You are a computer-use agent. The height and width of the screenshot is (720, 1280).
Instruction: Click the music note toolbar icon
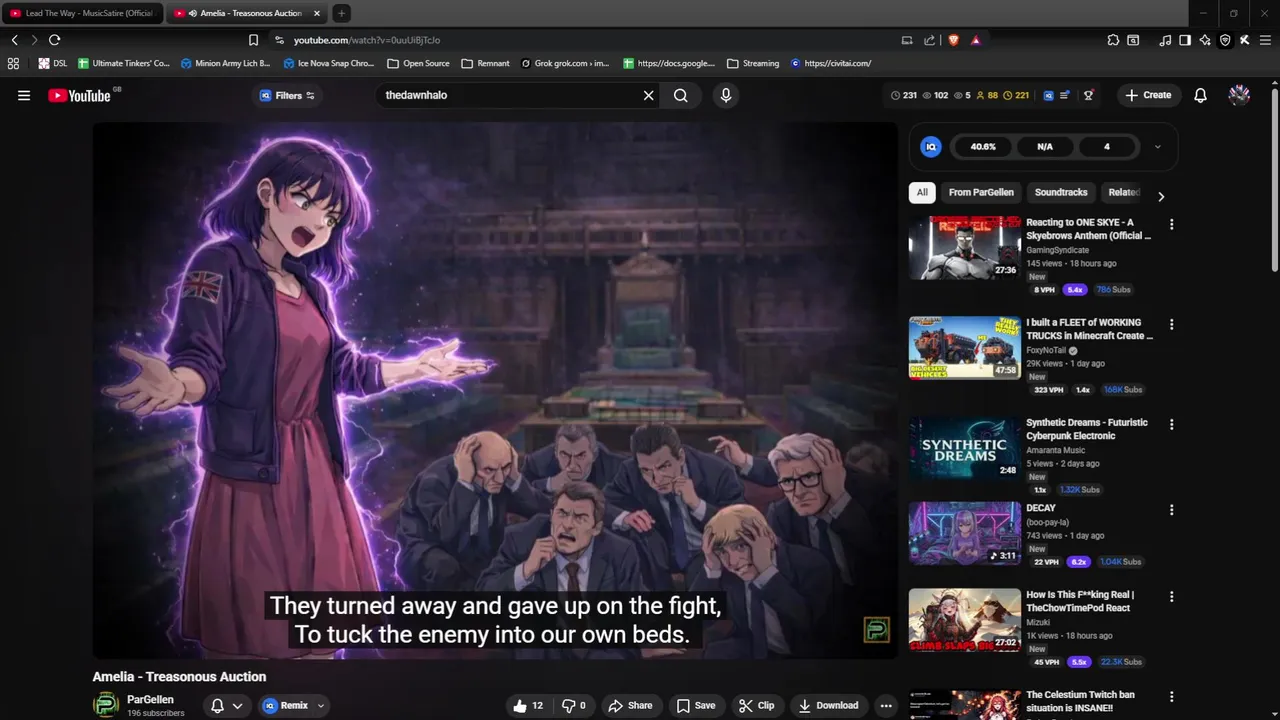(1165, 40)
